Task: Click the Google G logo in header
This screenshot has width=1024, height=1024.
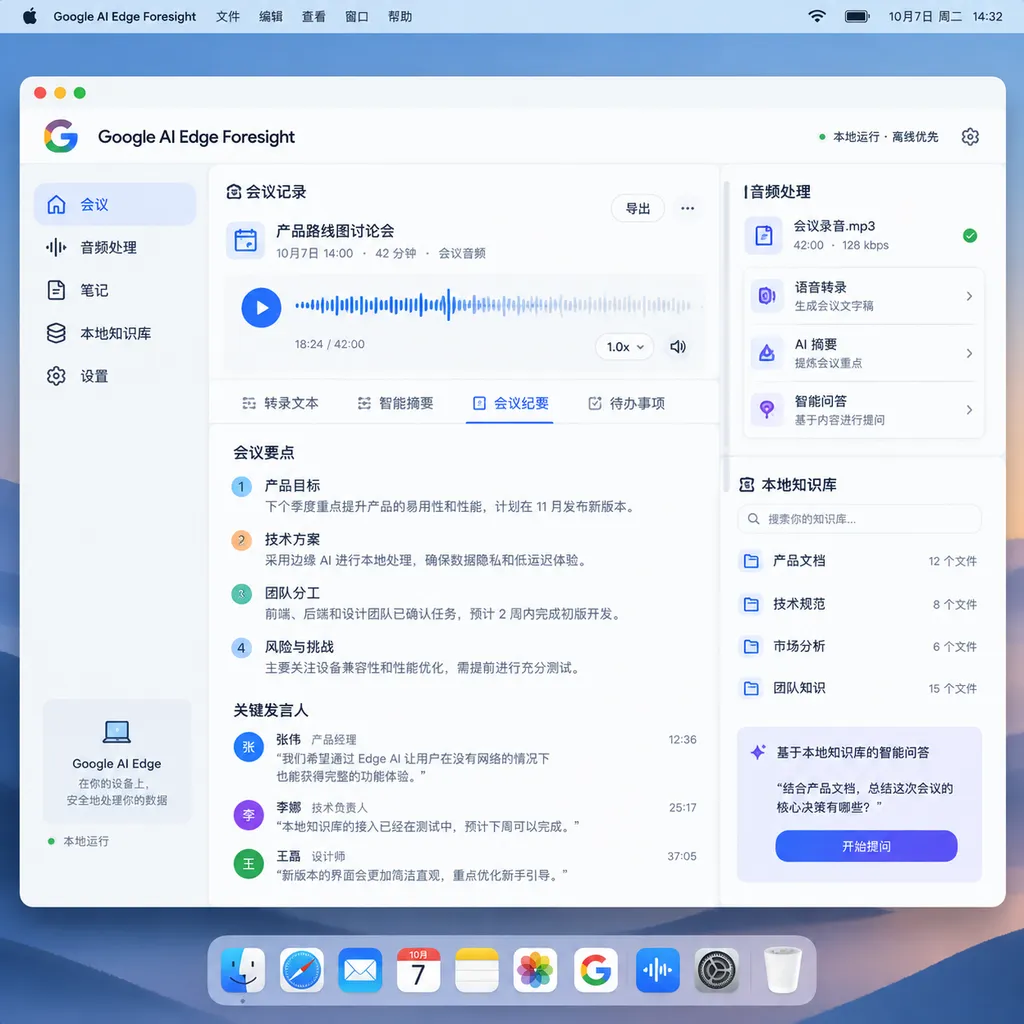Action: 61,136
